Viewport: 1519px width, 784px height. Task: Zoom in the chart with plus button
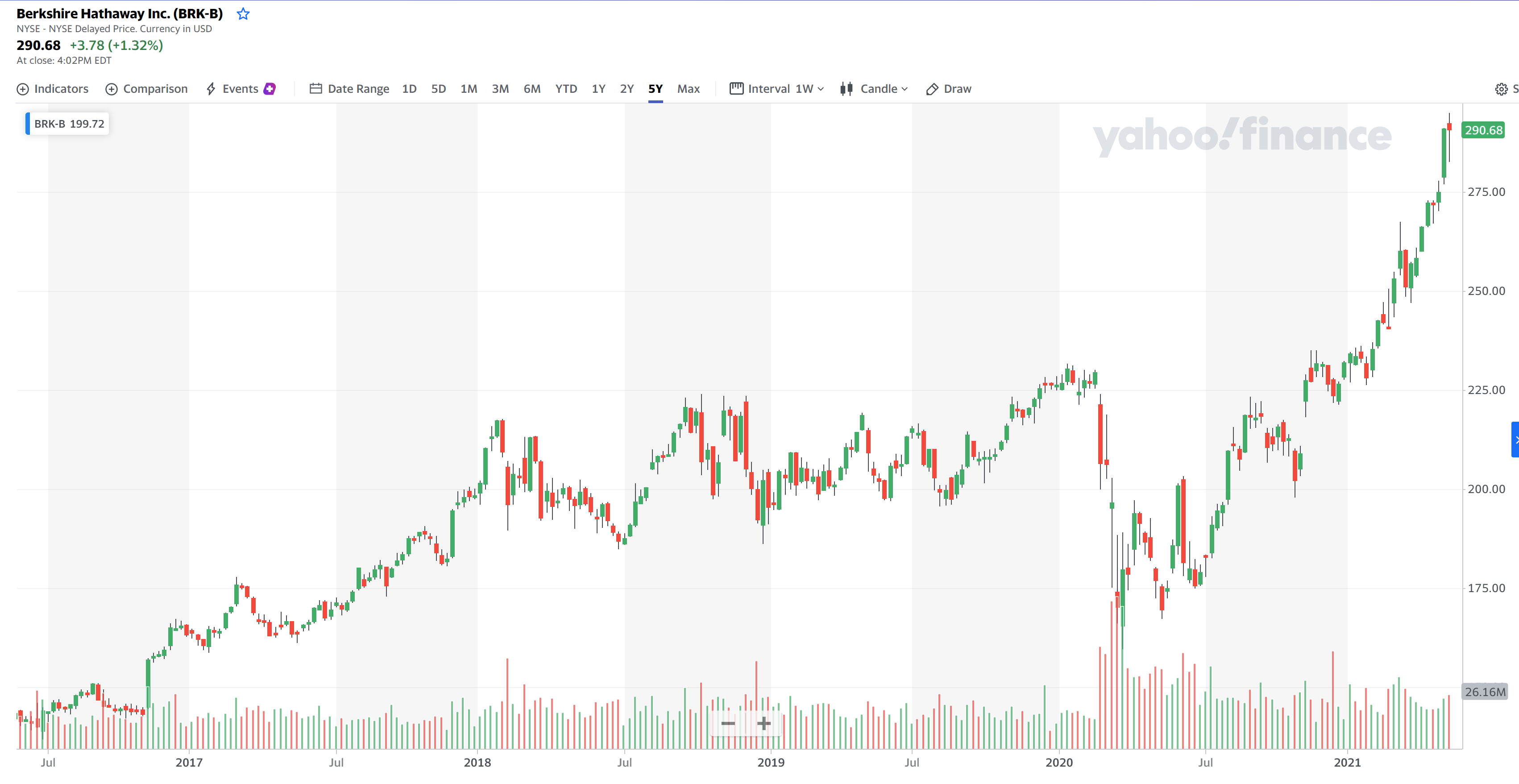(764, 723)
